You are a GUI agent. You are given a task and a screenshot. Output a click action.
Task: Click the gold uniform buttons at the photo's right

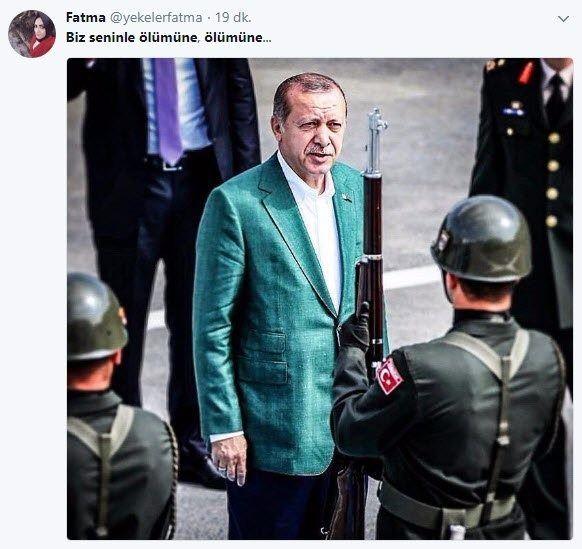(553, 179)
